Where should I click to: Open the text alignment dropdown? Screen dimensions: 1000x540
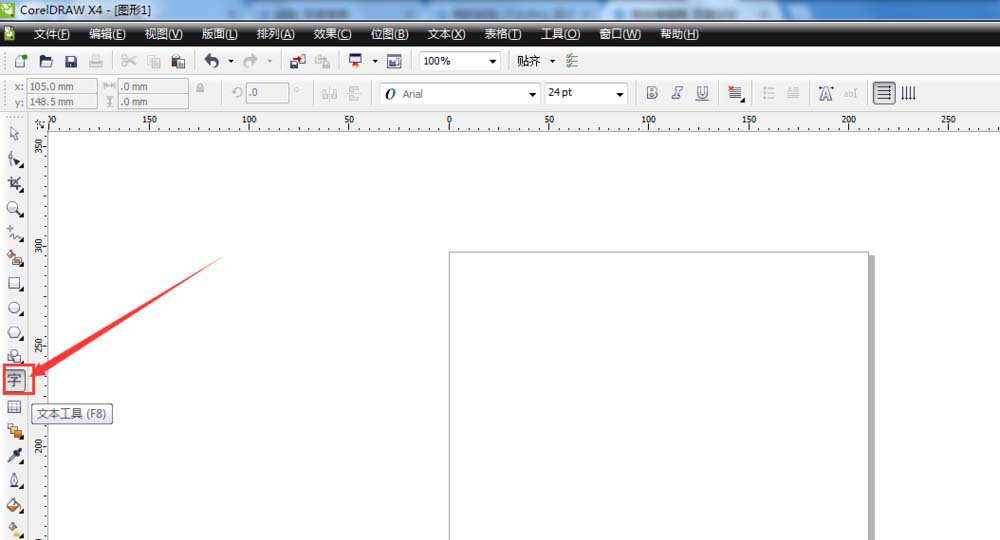point(735,93)
